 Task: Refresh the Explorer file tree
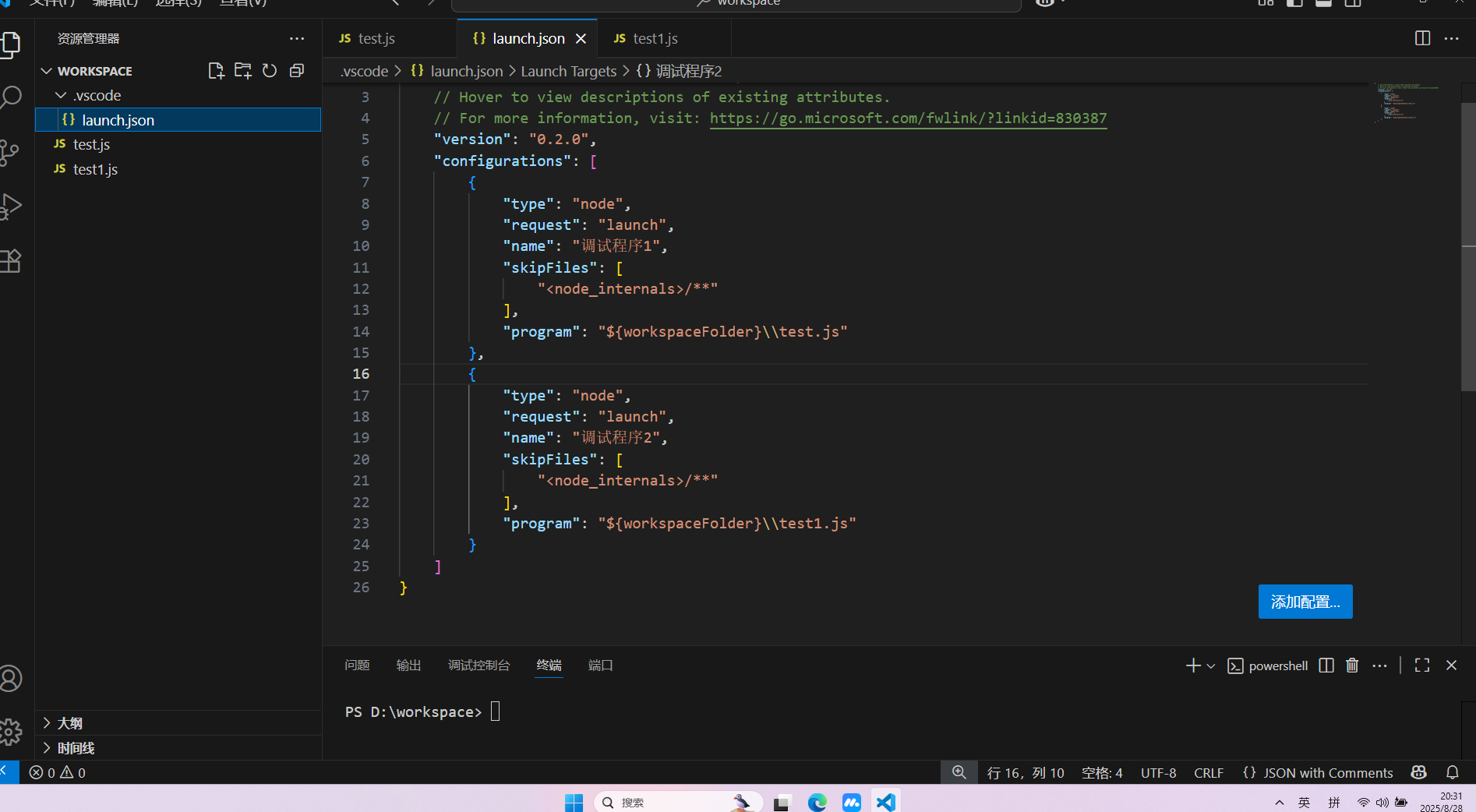270,71
